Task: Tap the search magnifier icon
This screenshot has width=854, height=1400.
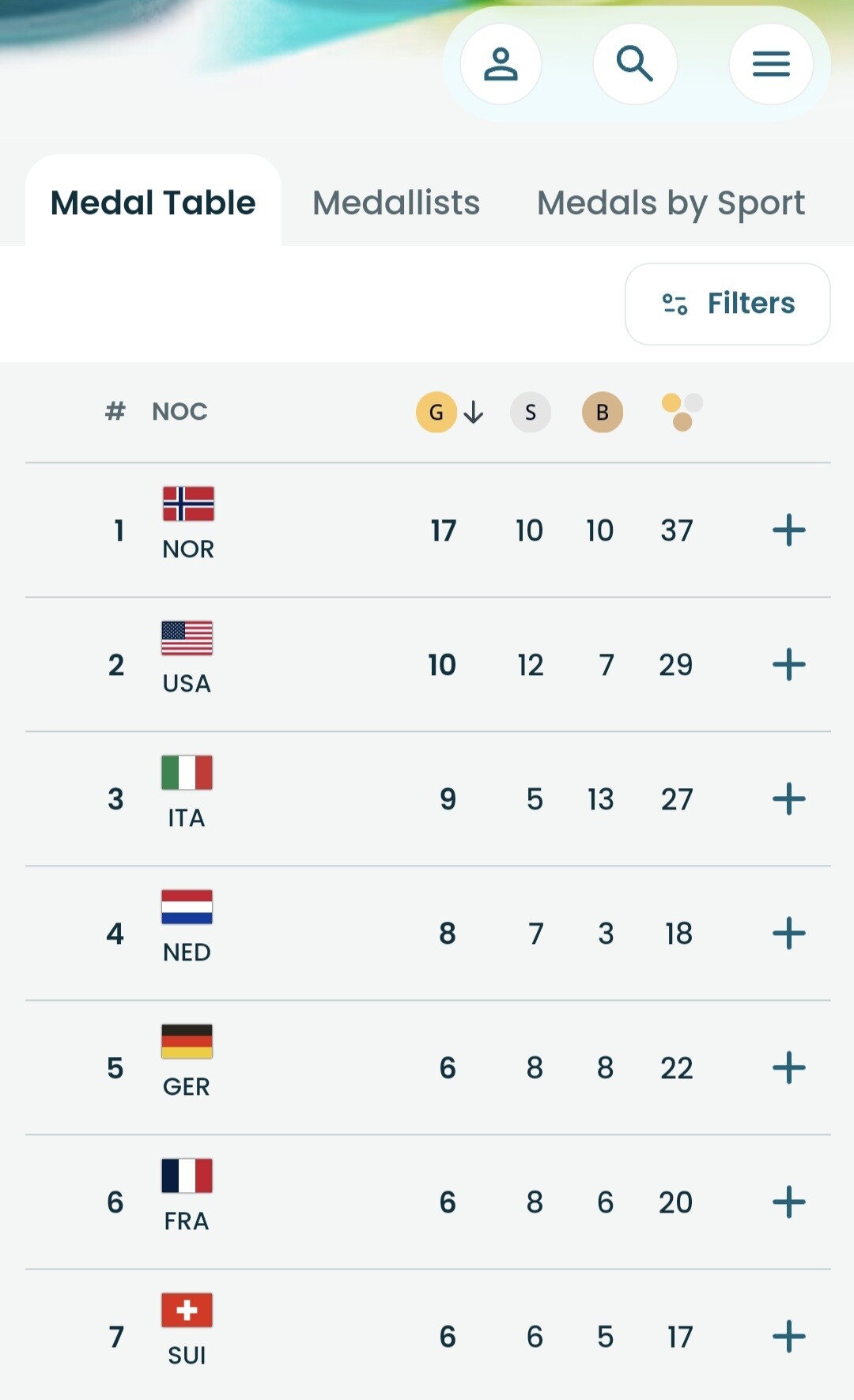Action: click(x=635, y=64)
